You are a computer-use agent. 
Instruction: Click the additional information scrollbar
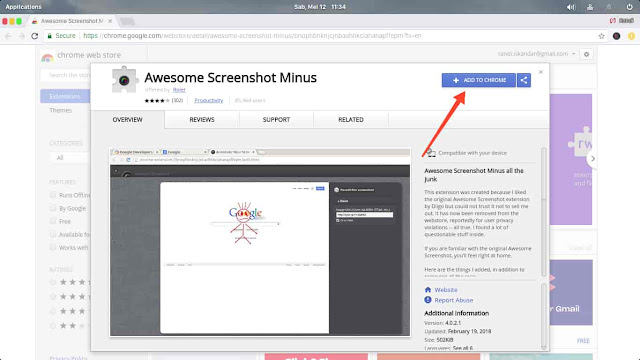pyautogui.click(x=543, y=317)
